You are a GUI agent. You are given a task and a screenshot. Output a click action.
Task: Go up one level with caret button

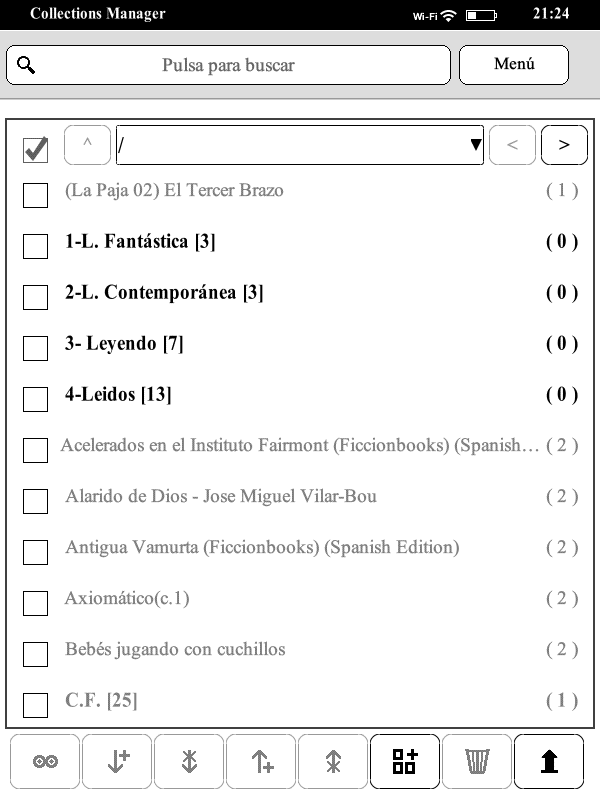87,145
